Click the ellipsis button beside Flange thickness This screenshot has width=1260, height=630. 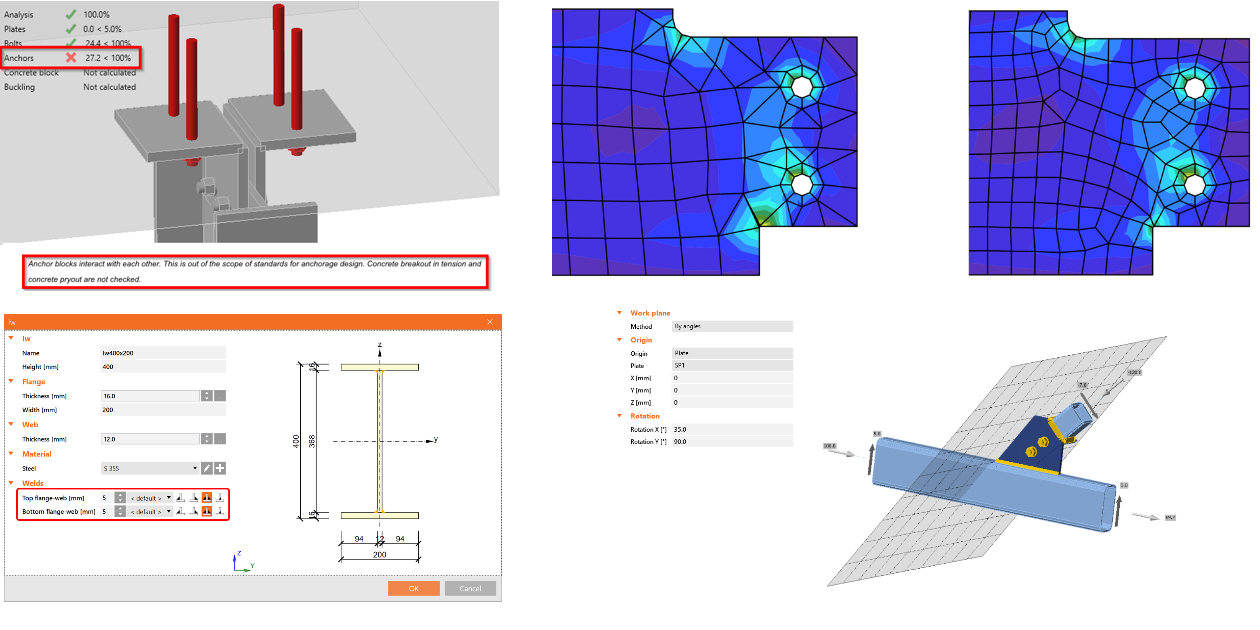coord(220,396)
